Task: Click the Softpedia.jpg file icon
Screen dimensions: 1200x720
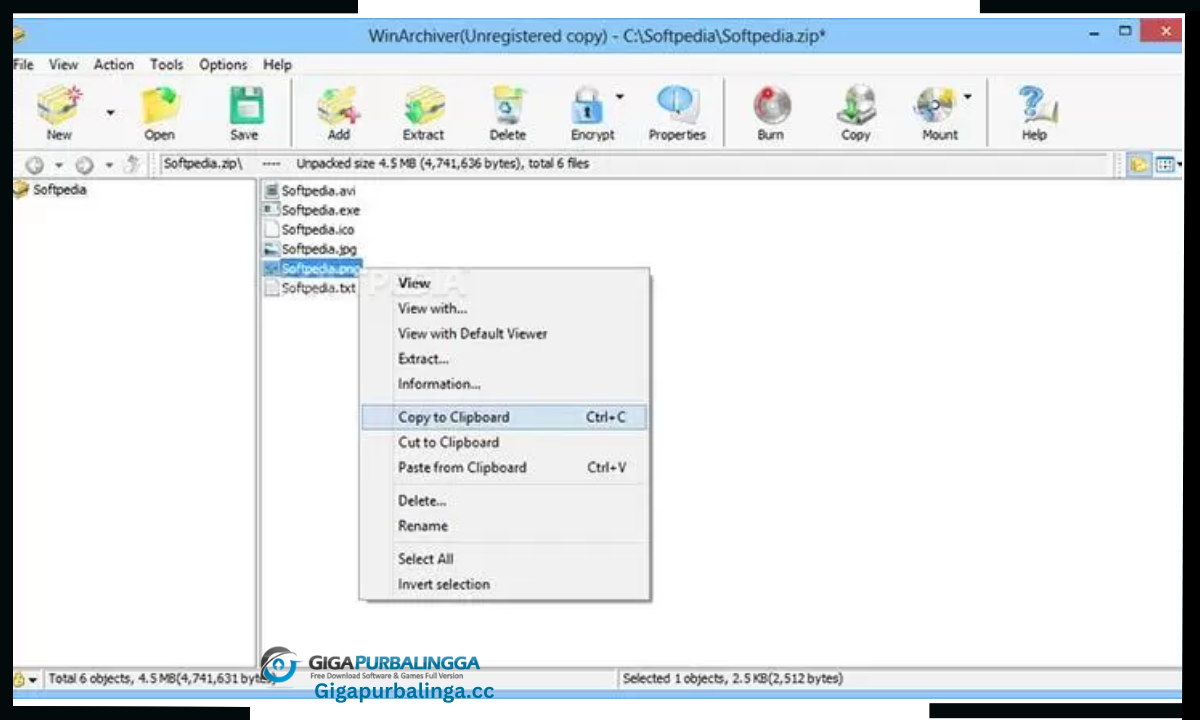Action: (x=270, y=249)
